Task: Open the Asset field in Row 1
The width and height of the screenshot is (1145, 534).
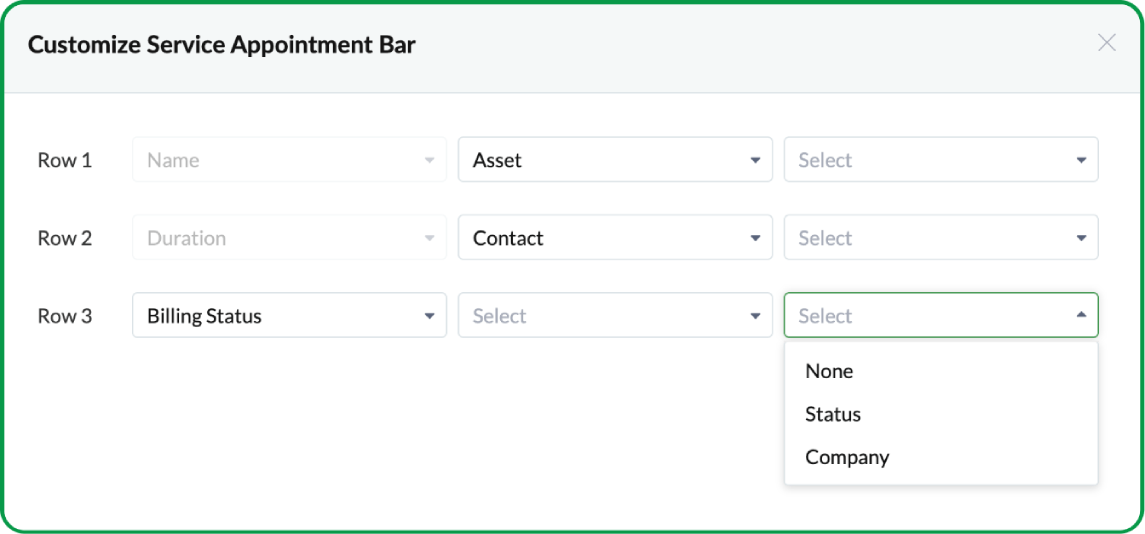Action: (x=600, y=160)
